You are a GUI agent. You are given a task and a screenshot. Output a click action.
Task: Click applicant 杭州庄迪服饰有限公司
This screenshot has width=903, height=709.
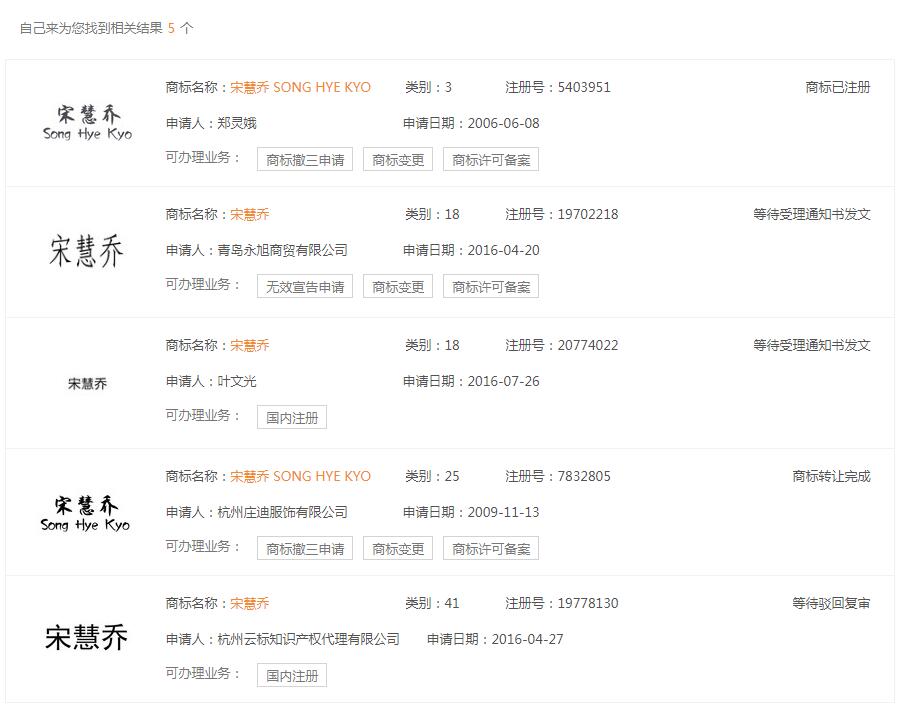tap(282, 512)
